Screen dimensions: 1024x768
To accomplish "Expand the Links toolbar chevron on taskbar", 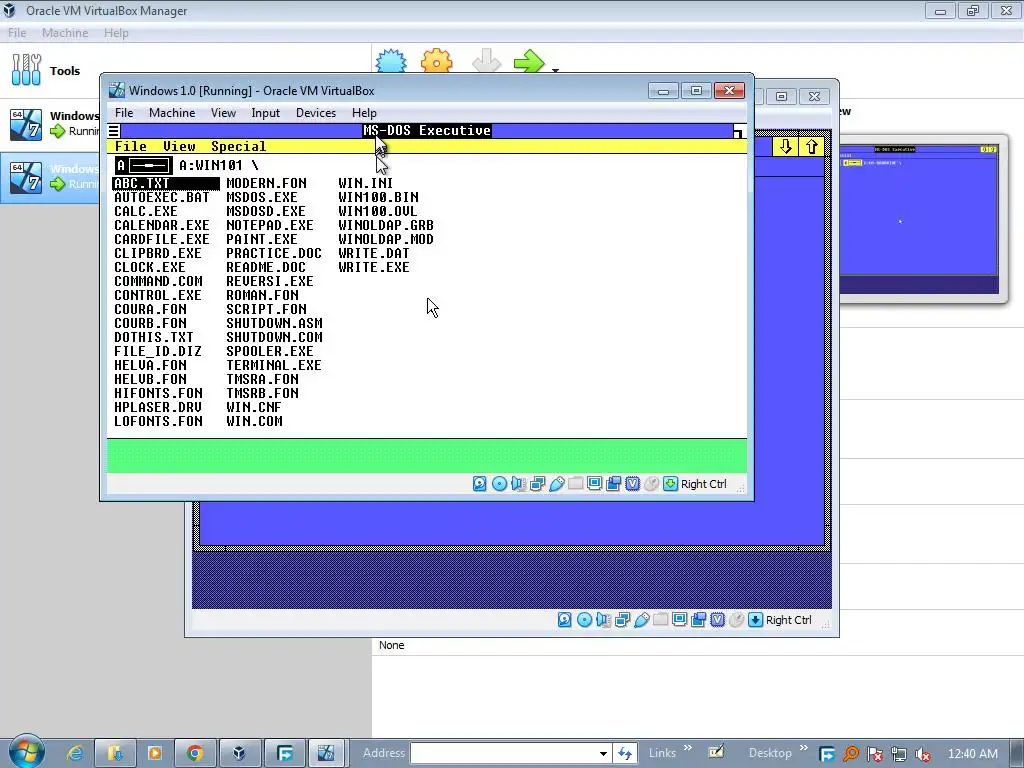I will 688,748.
